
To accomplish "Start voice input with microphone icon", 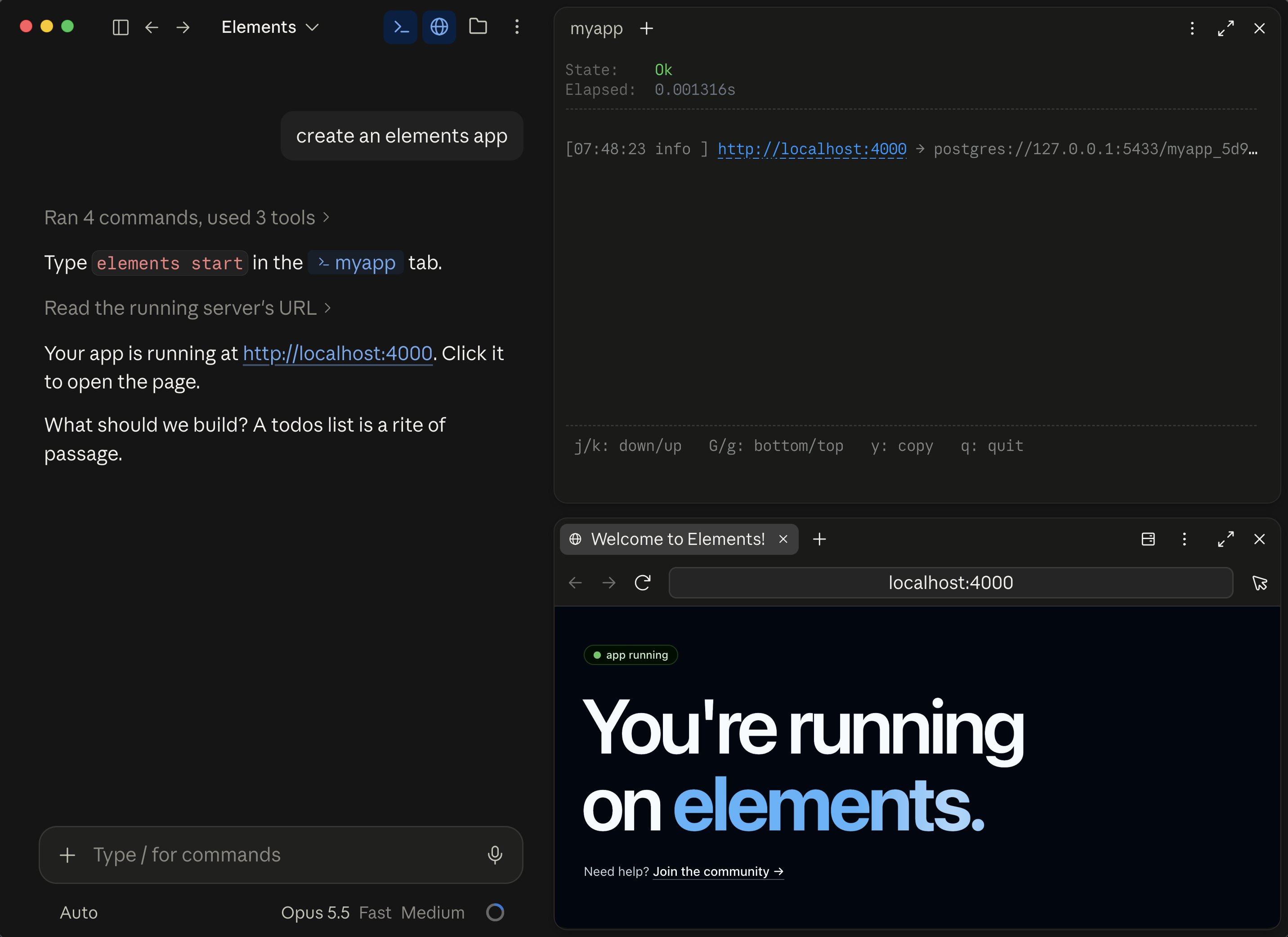I will [495, 855].
